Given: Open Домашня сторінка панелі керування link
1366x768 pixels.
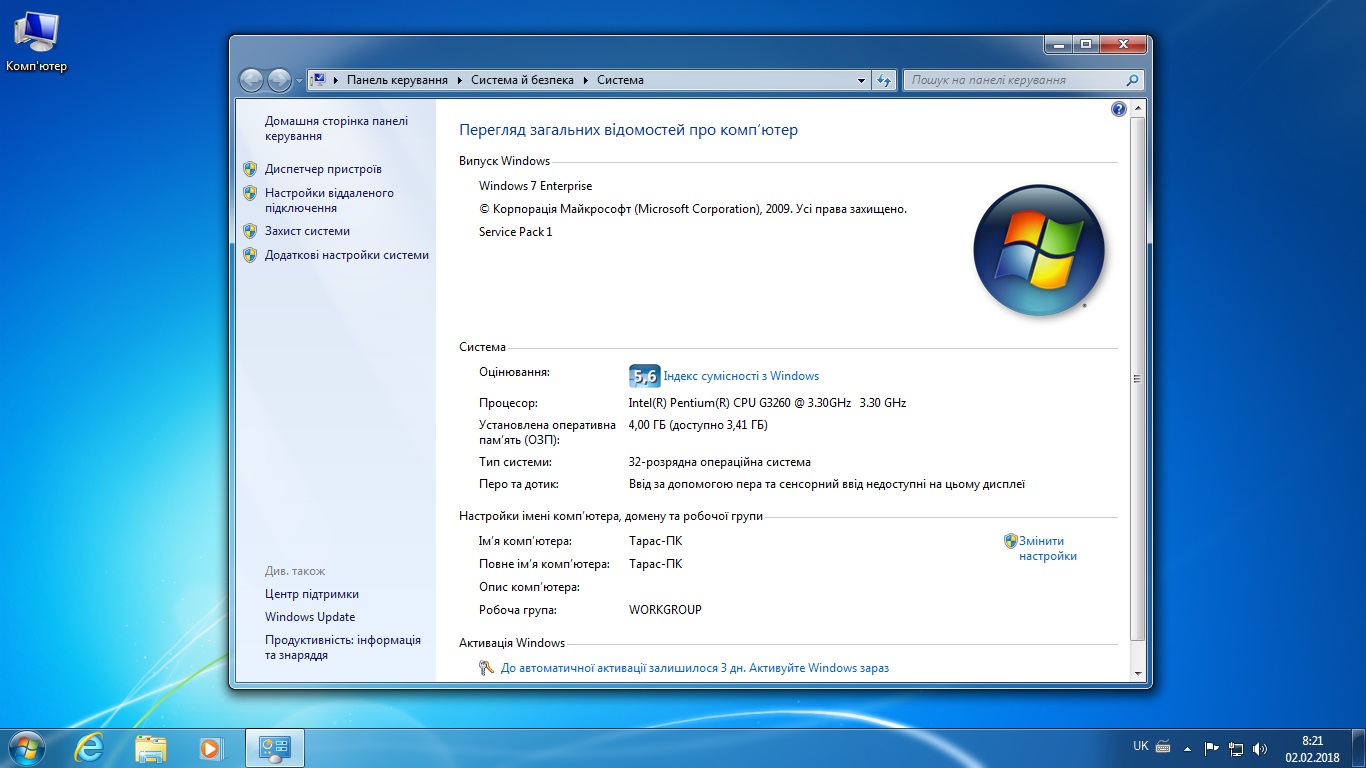Looking at the screenshot, I should (x=336, y=128).
